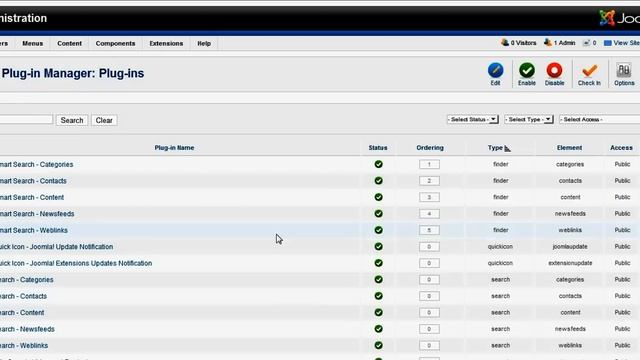Sort by Element column header

point(569,148)
